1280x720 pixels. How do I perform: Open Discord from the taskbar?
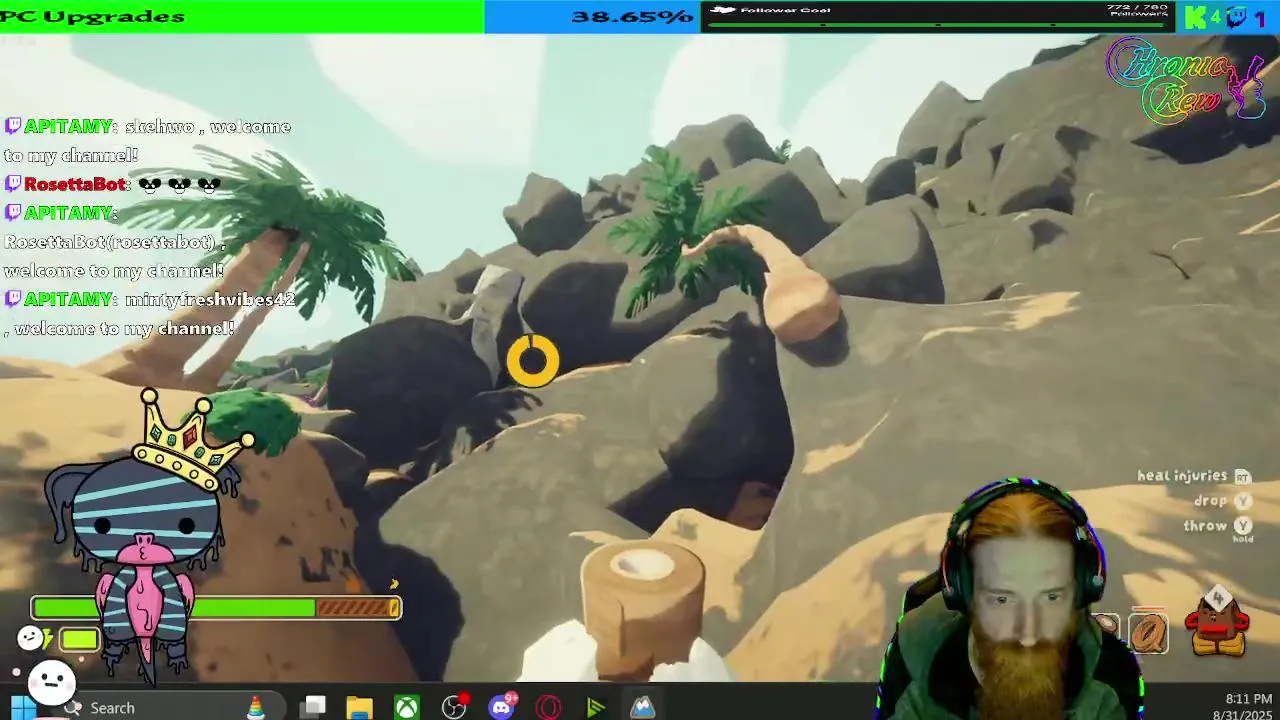(502, 707)
